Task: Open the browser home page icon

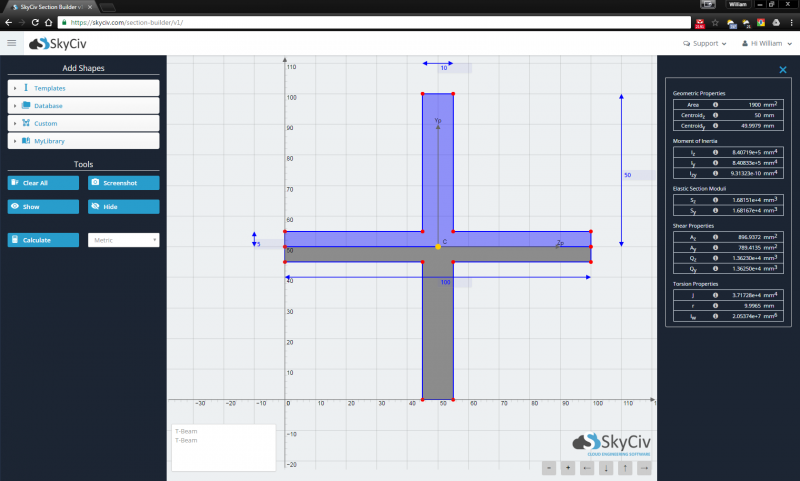Action: (x=48, y=22)
